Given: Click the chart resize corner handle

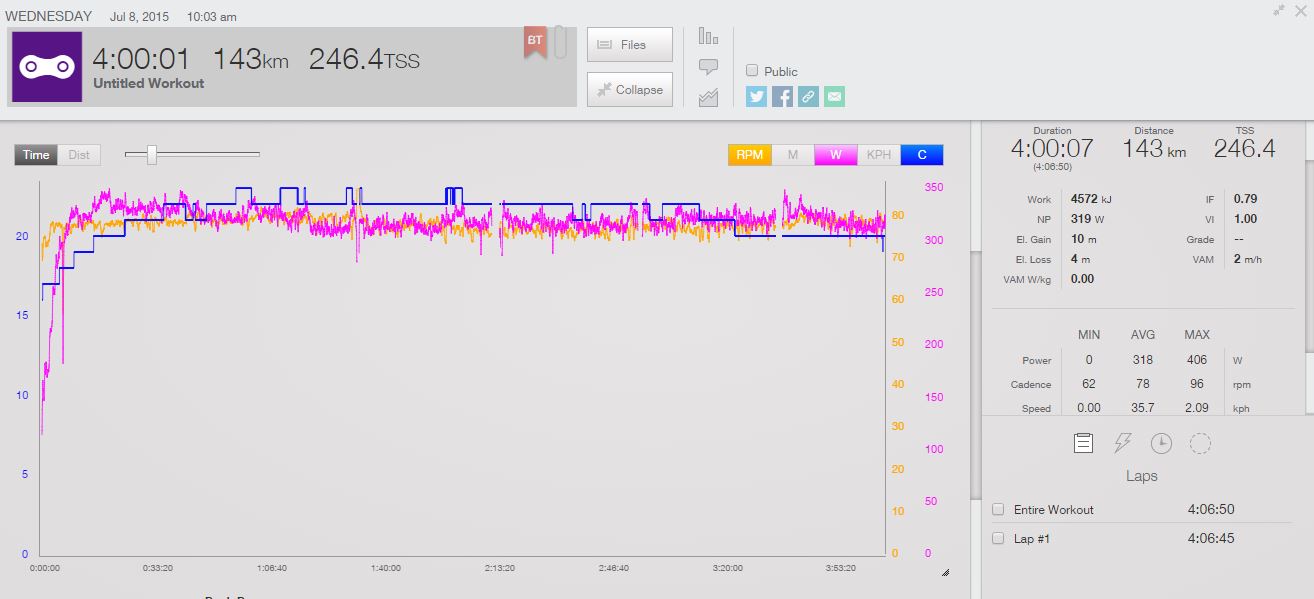Looking at the screenshot, I should pos(945,572).
